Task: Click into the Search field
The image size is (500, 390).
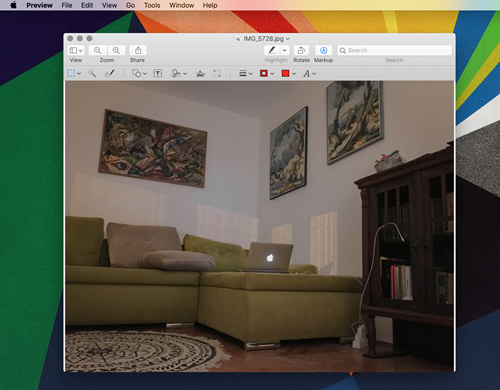Action: coord(394,50)
